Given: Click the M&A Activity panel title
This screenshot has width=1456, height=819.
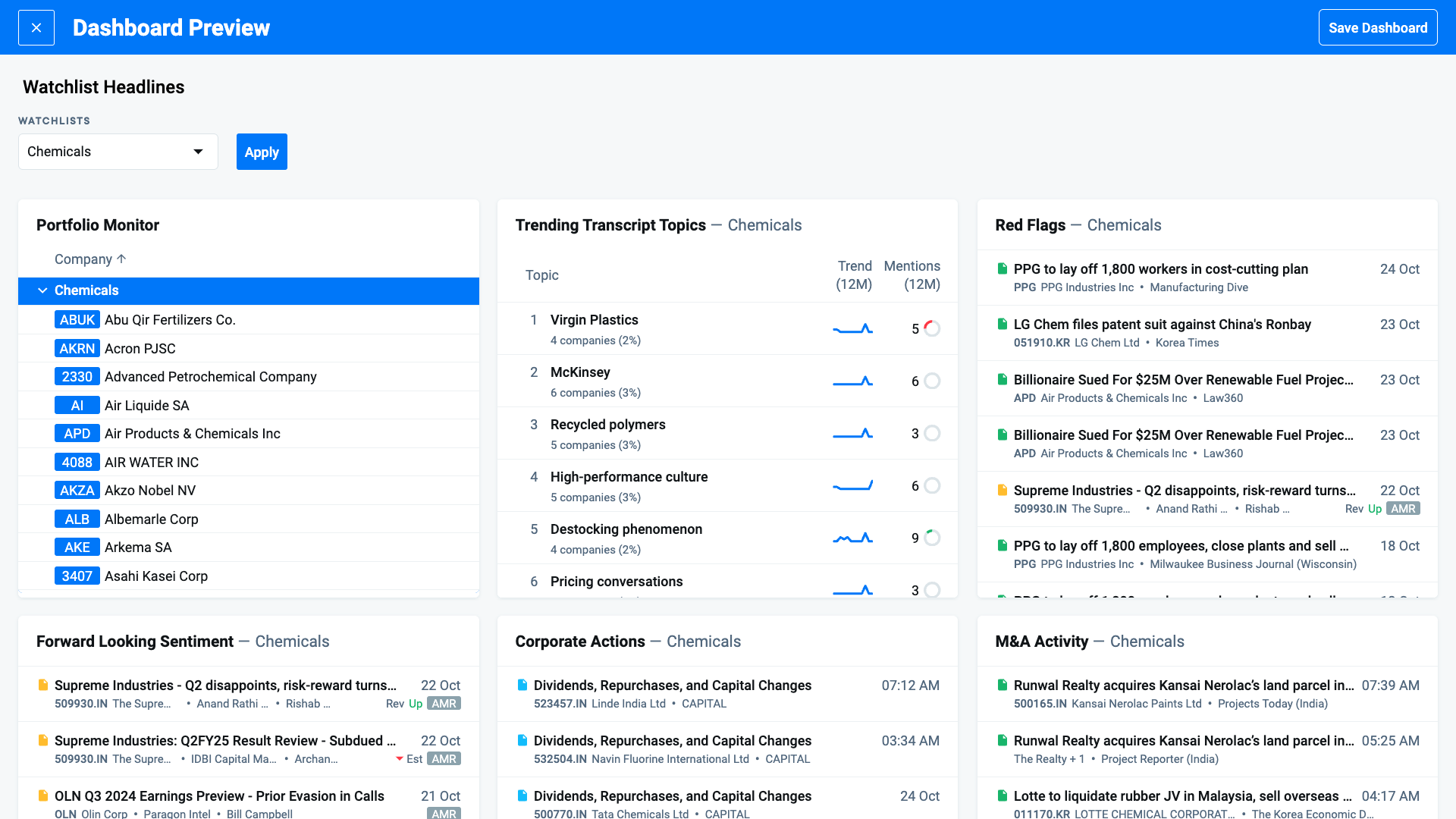Looking at the screenshot, I should tap(1041, 642).
